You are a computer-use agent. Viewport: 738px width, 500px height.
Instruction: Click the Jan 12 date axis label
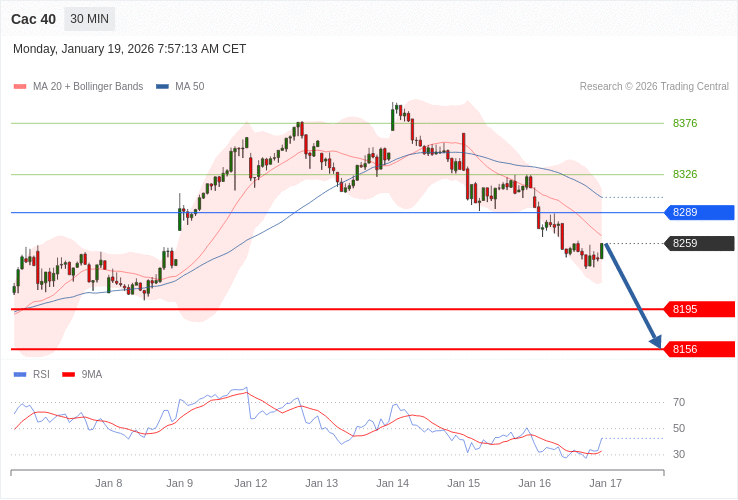tap(251, 483)
